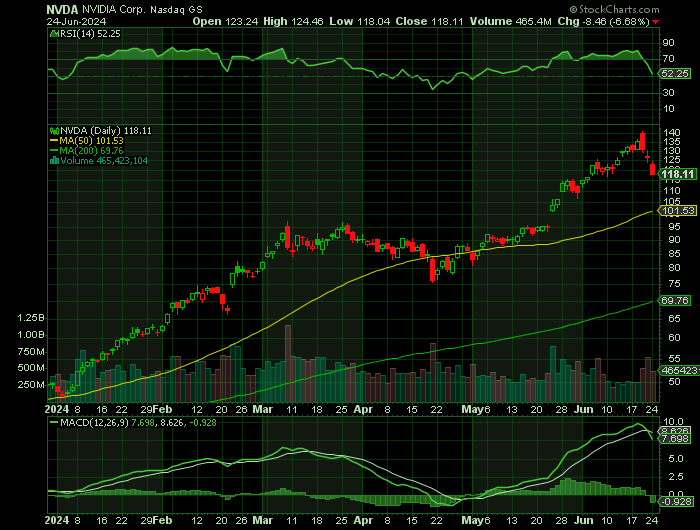Click the 'NVIDIA Corp.' company name
The height and width of the screenshot is (530, 700).
[x=114, y=9]
